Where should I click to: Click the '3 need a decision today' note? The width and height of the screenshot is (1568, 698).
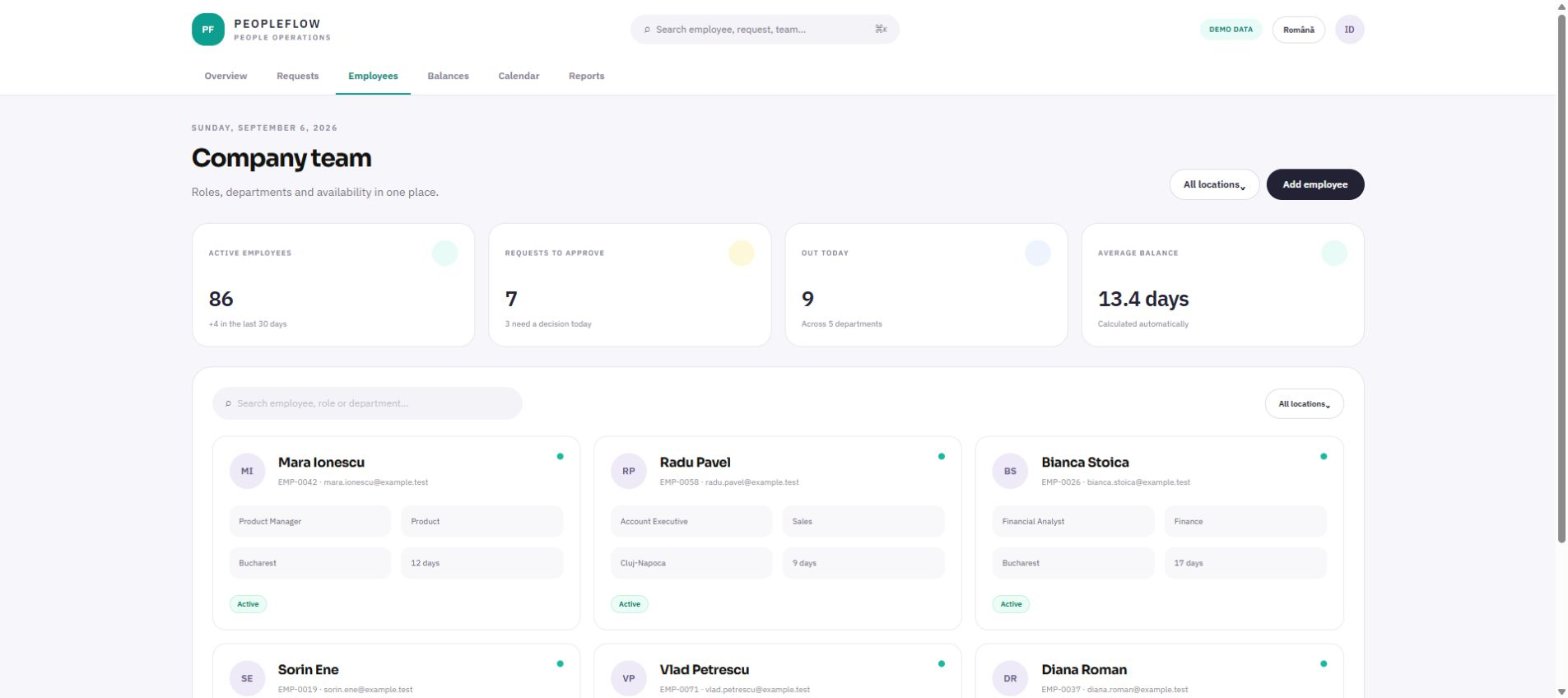pos(548,324)
